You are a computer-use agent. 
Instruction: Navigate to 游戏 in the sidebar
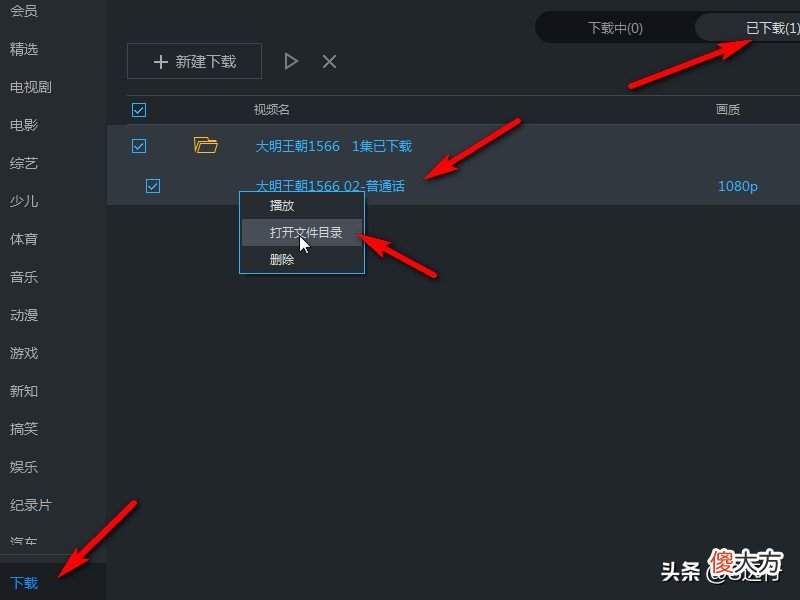tap(23, 353)
